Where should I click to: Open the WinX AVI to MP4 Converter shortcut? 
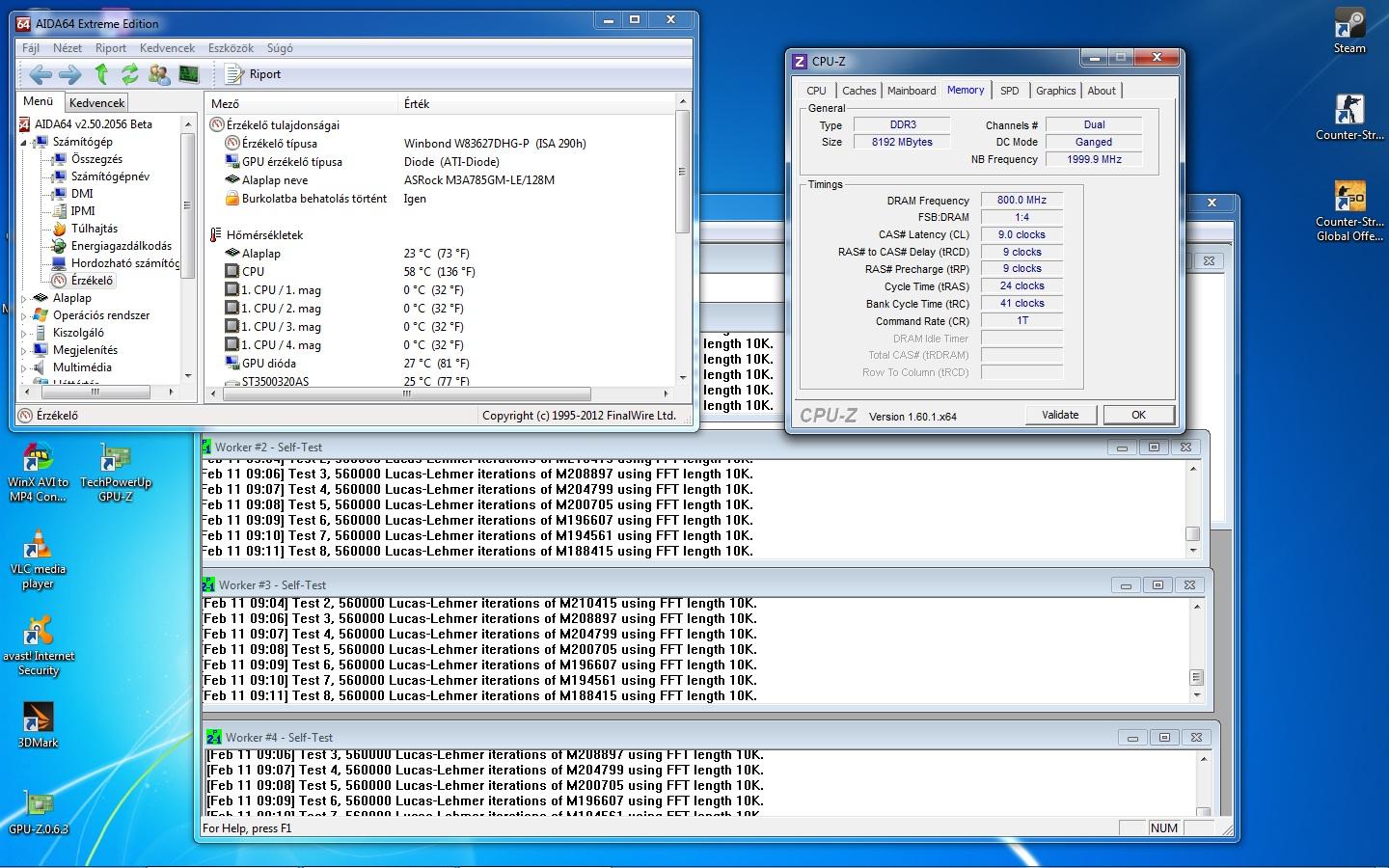pyautogui.click(x=38, y=474)
